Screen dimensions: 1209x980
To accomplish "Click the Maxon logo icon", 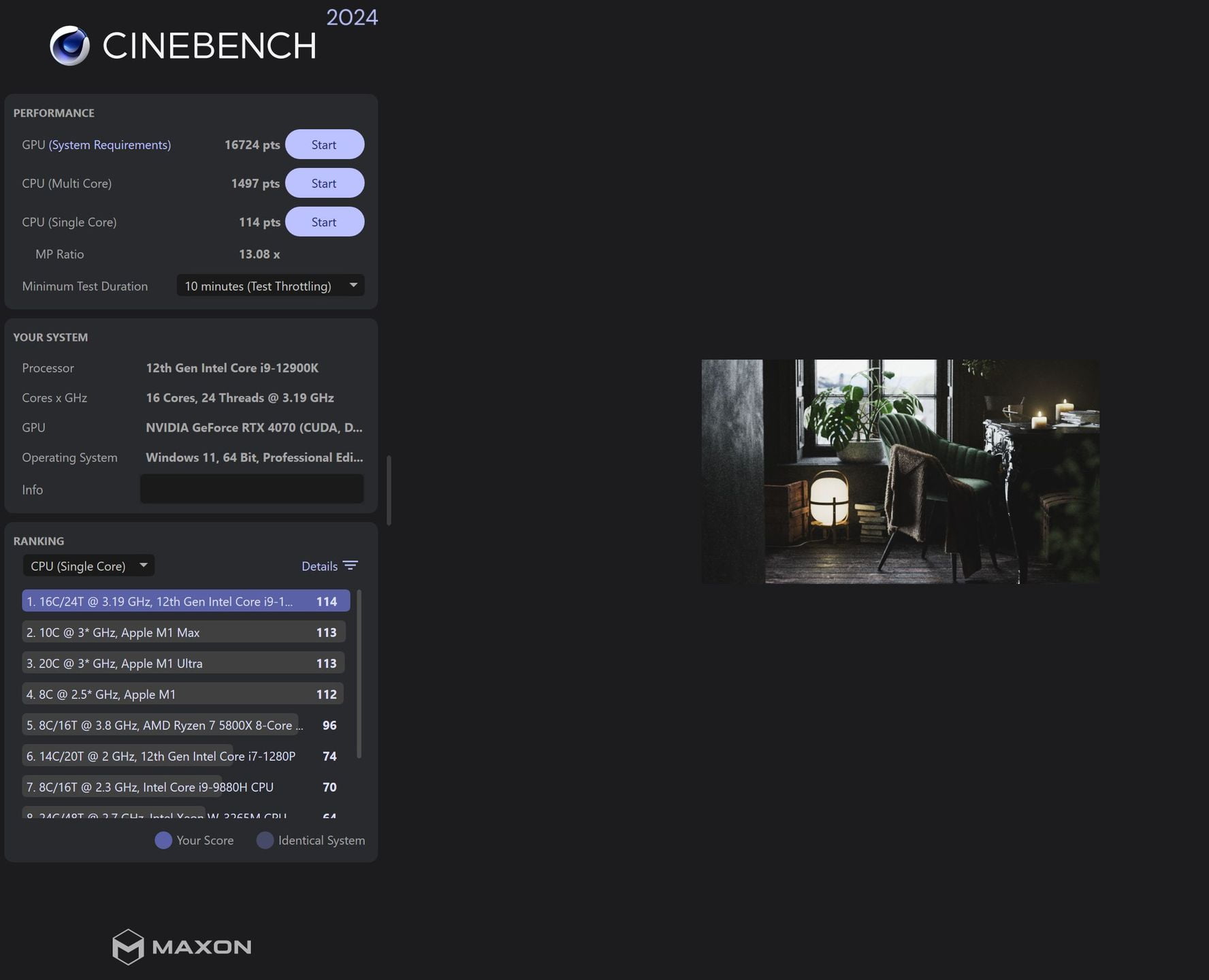I will pos(128,947).
